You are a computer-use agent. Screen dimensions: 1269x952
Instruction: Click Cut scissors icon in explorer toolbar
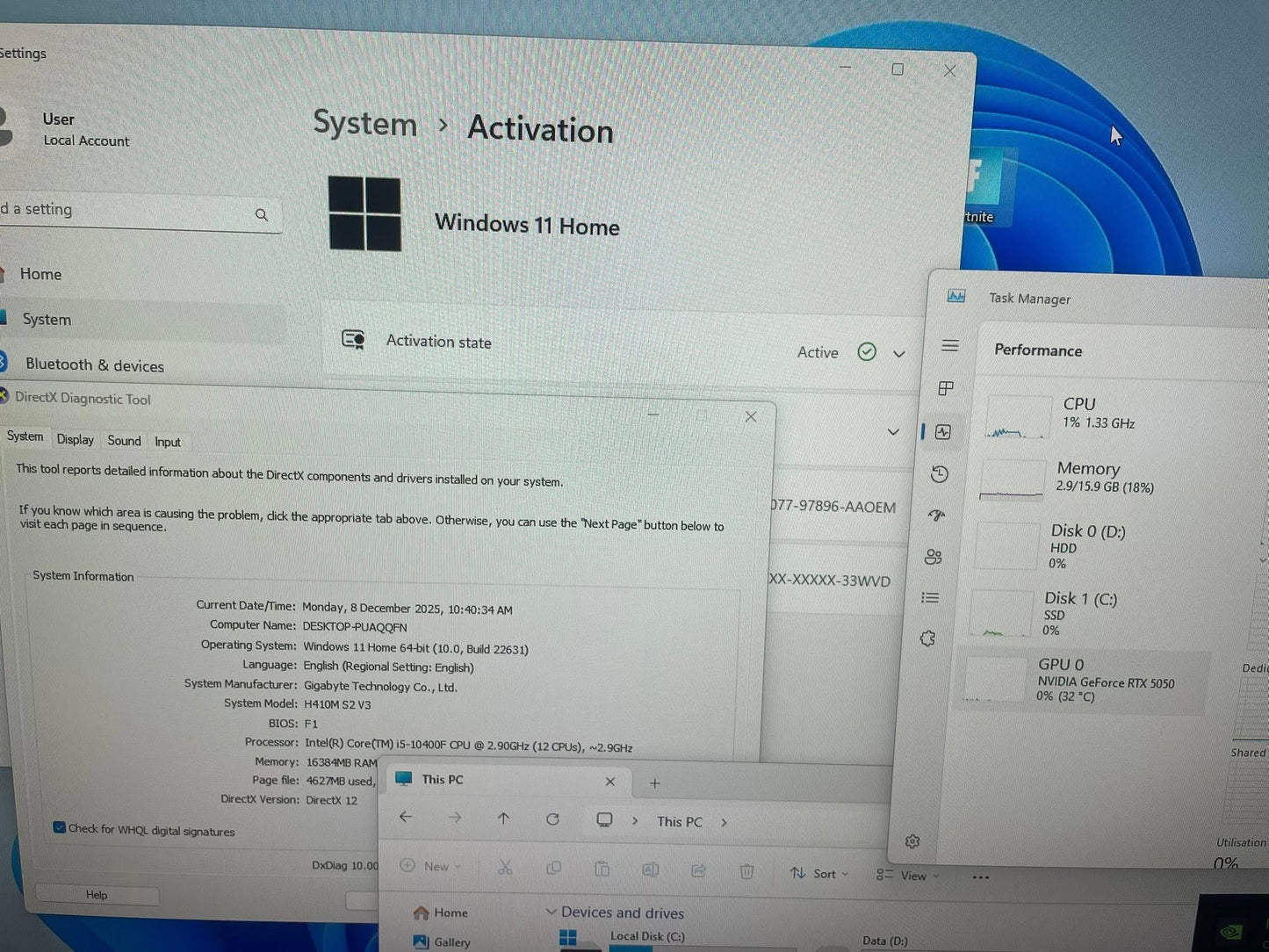coord(505,868)
